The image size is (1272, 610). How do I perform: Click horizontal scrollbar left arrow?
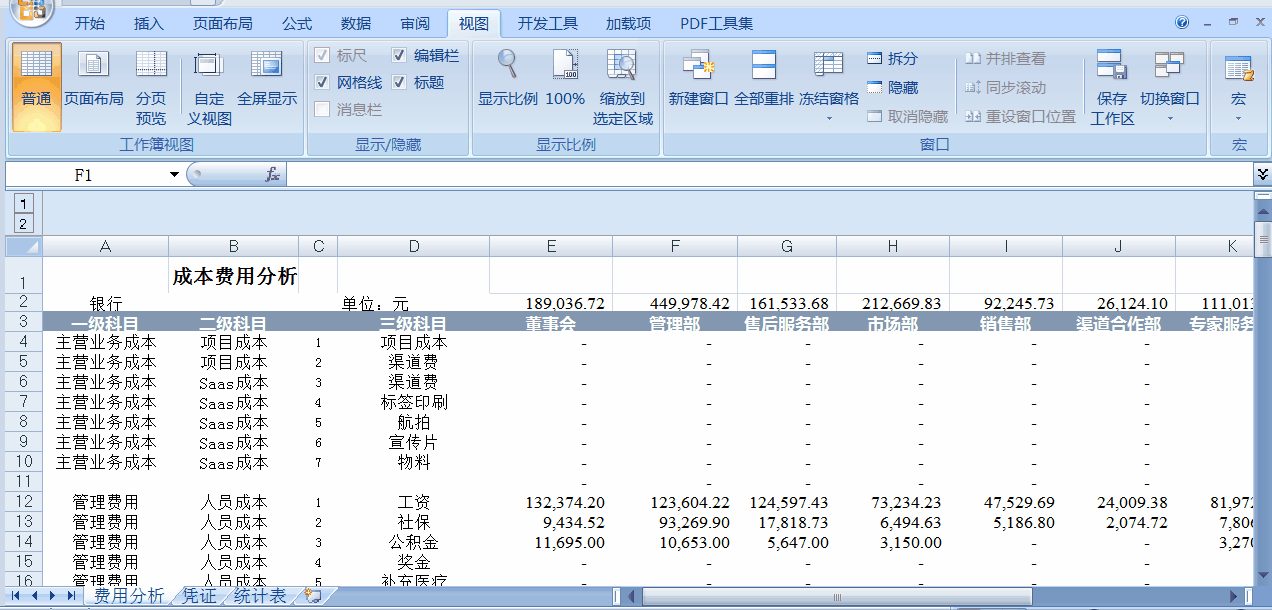coord(631,596)
